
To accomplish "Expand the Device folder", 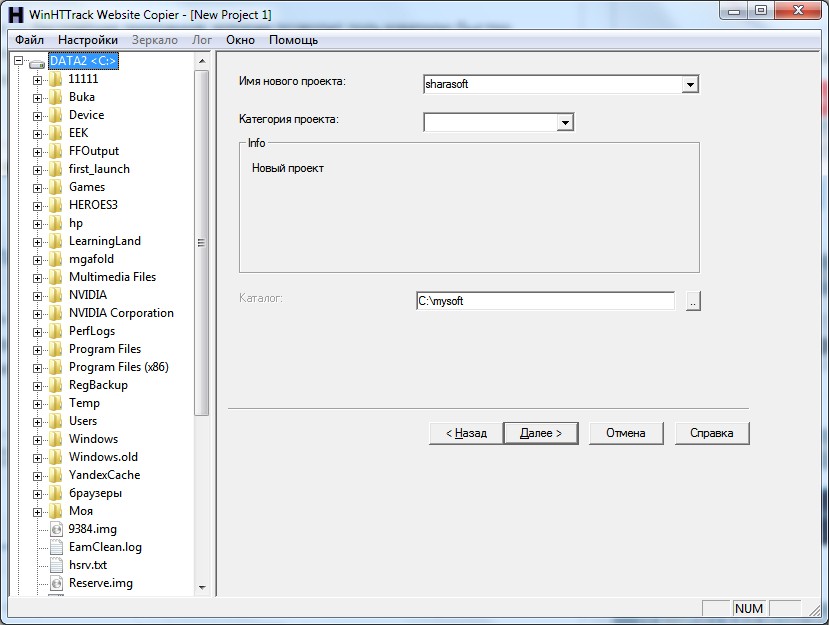I will coord(37,116).
